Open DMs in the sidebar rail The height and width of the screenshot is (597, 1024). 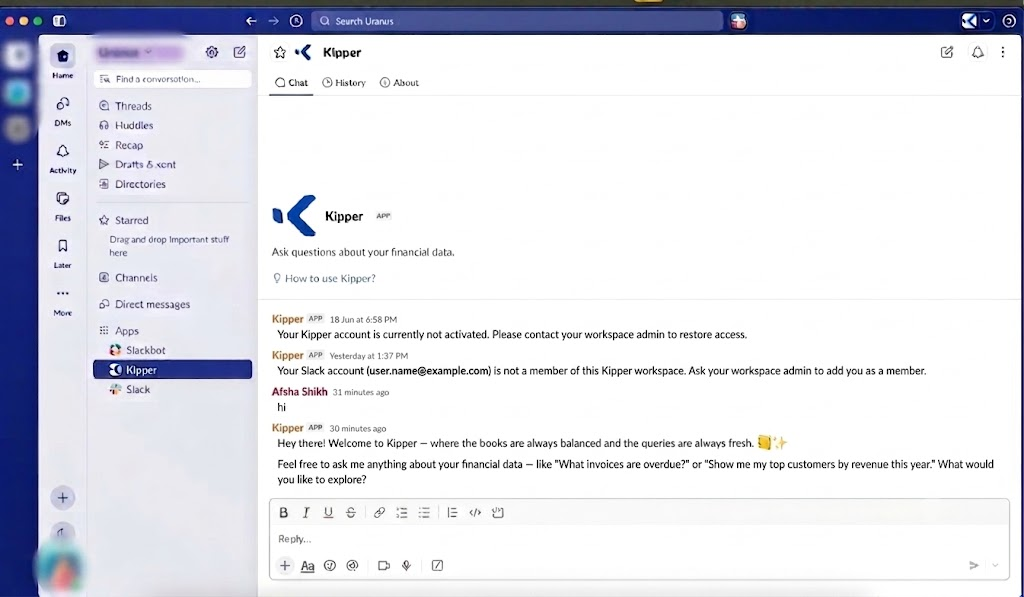pyautogui.click(x=63, y=111)
